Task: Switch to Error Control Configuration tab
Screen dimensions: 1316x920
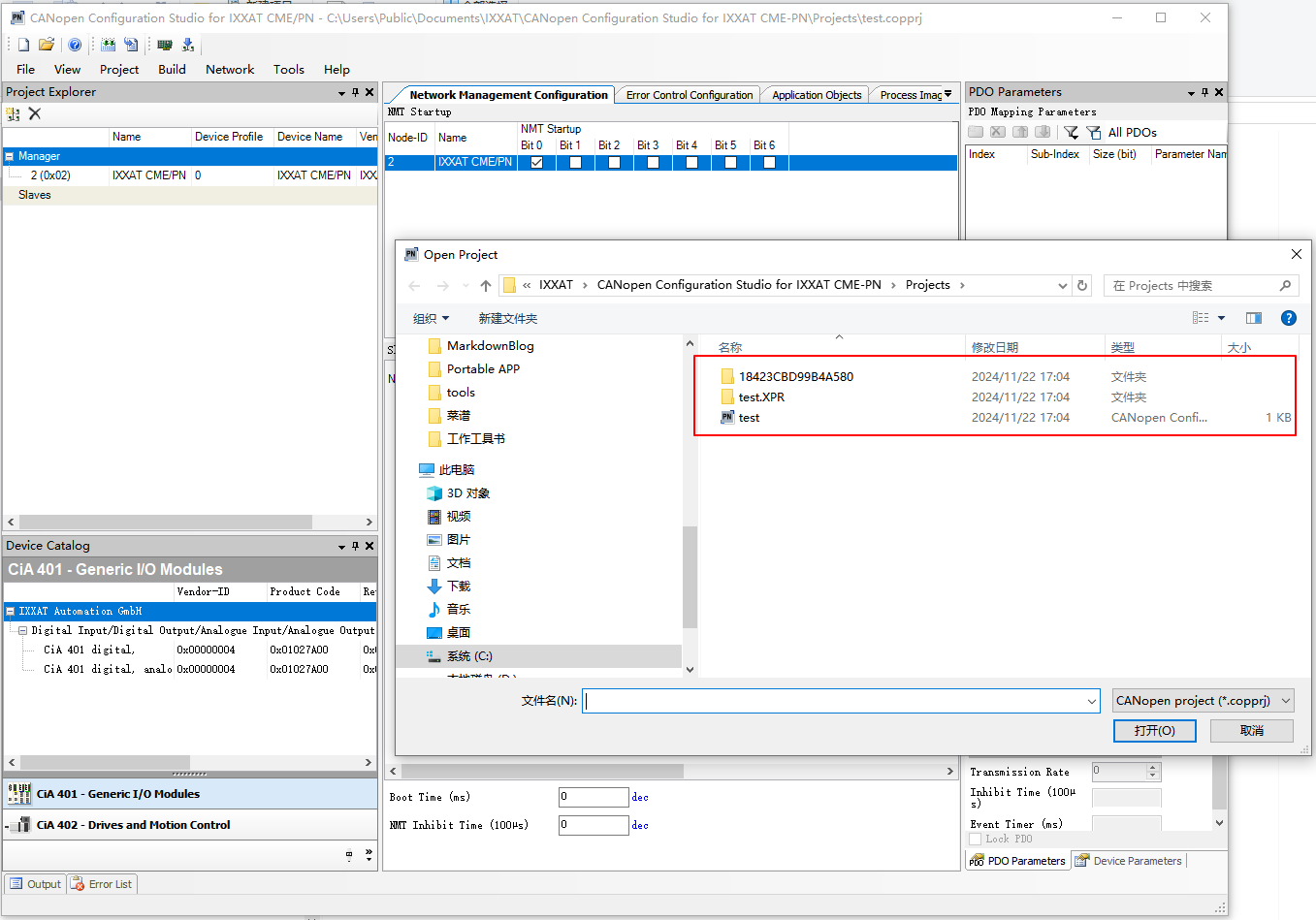Action: [689, 95]
